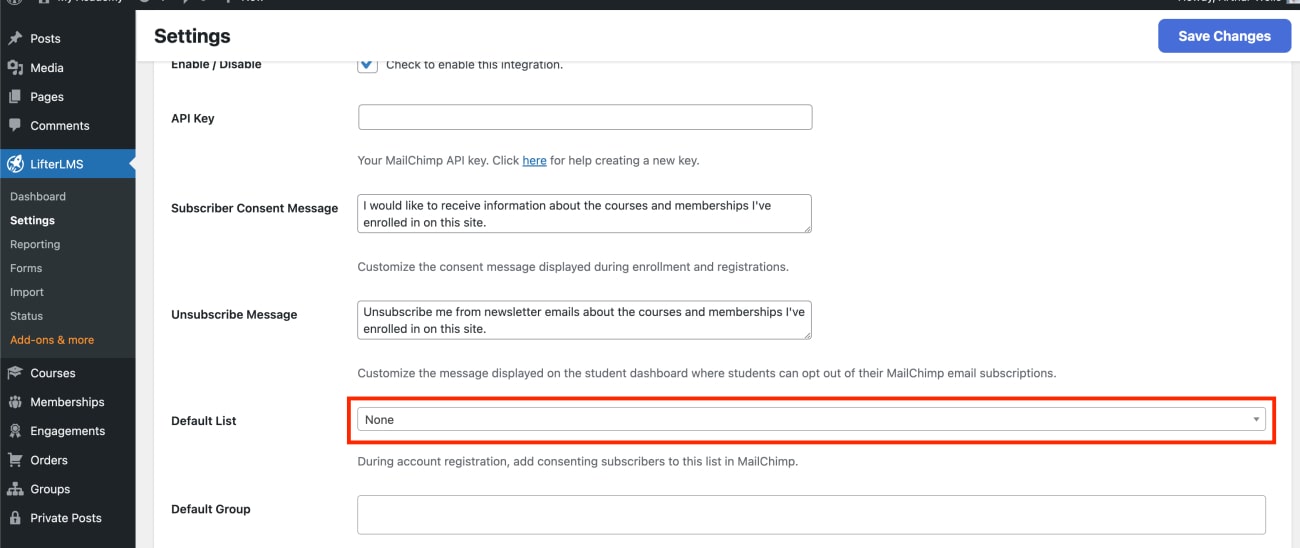
Task: Select the Settings submenu item
Action: pos(32,221)
